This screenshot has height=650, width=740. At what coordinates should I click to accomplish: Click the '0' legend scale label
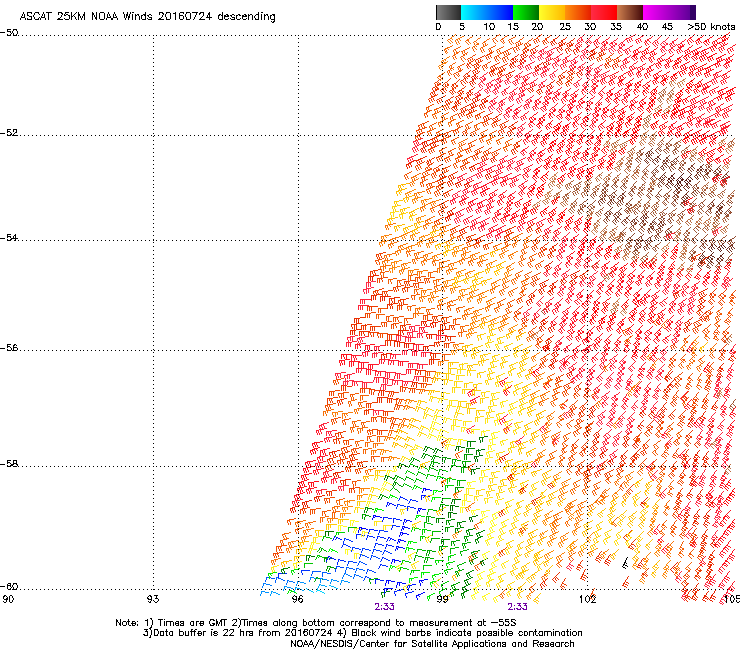coord(438,27)
